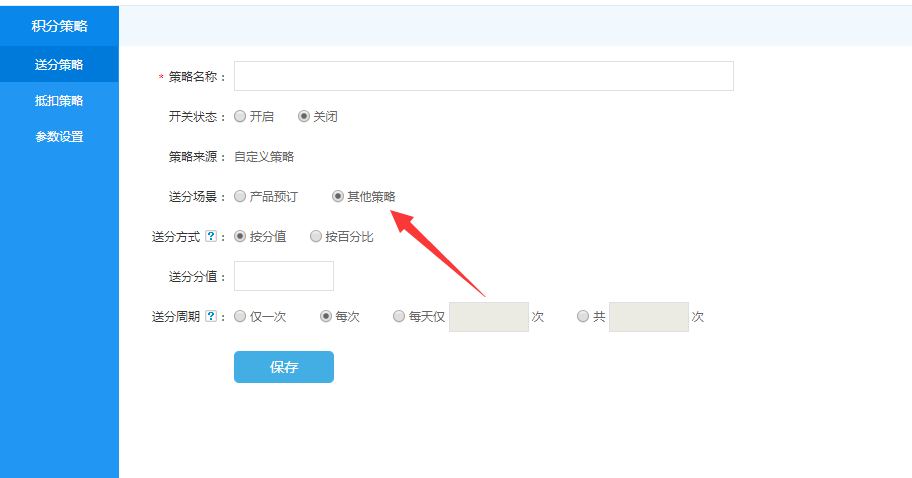Select the 共 radio button

tap(583, 317)
